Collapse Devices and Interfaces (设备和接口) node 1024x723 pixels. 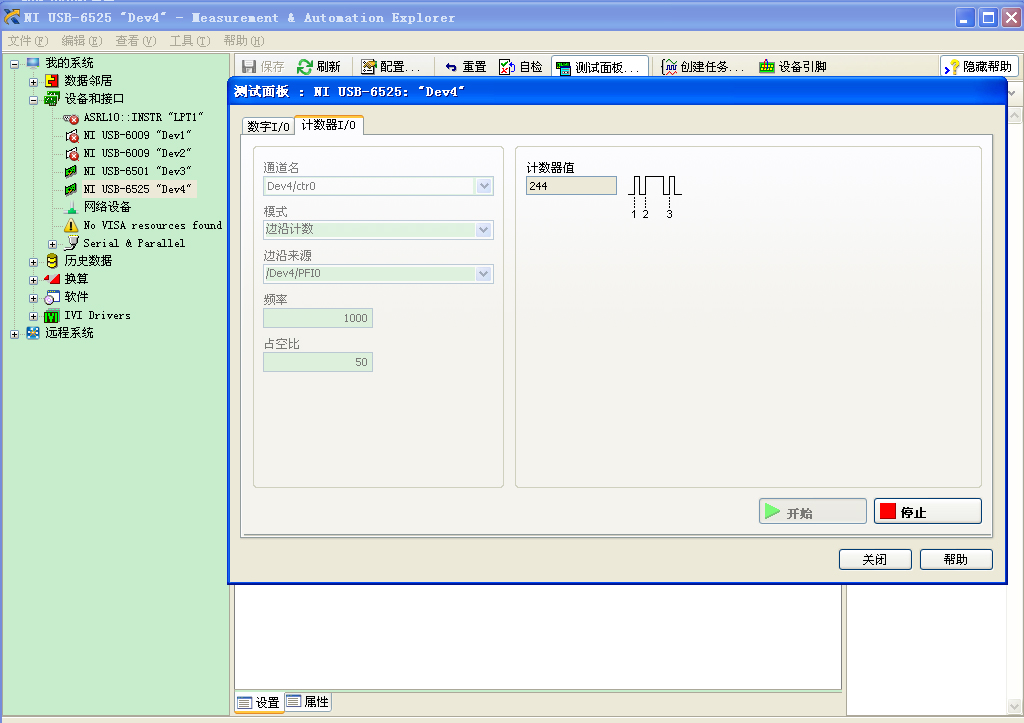[x=33, y=100]
